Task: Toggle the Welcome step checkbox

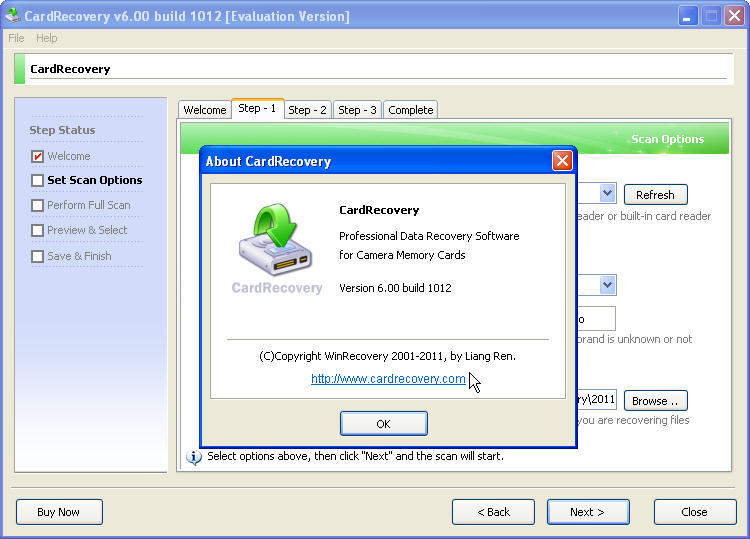Action: [37, 156]
